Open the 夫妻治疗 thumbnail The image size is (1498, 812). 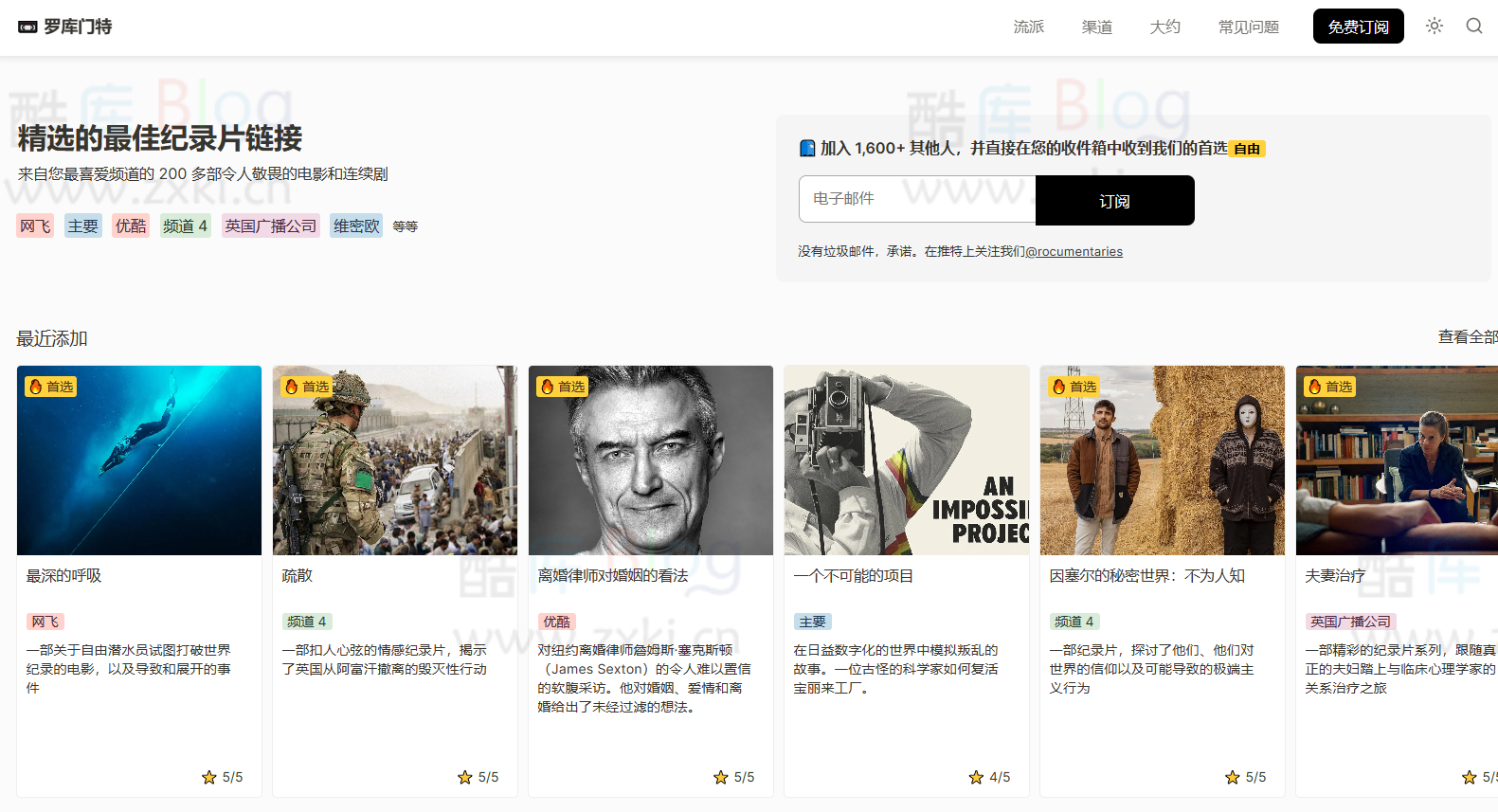pos(1397,460)
